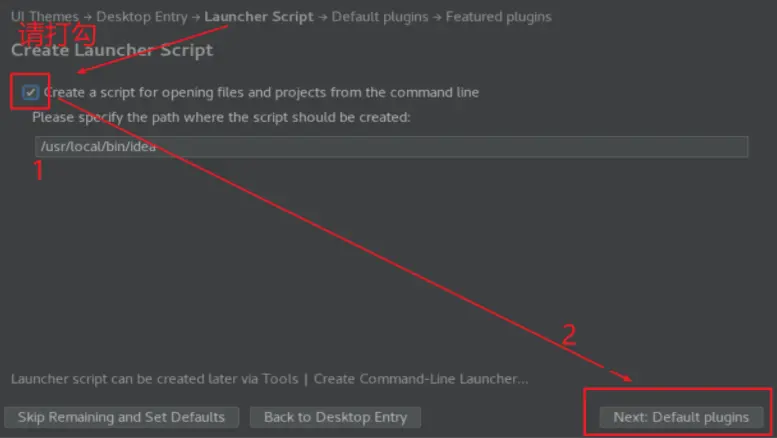Focus the /usr/local/bin/idea path field

click(391, 147)
